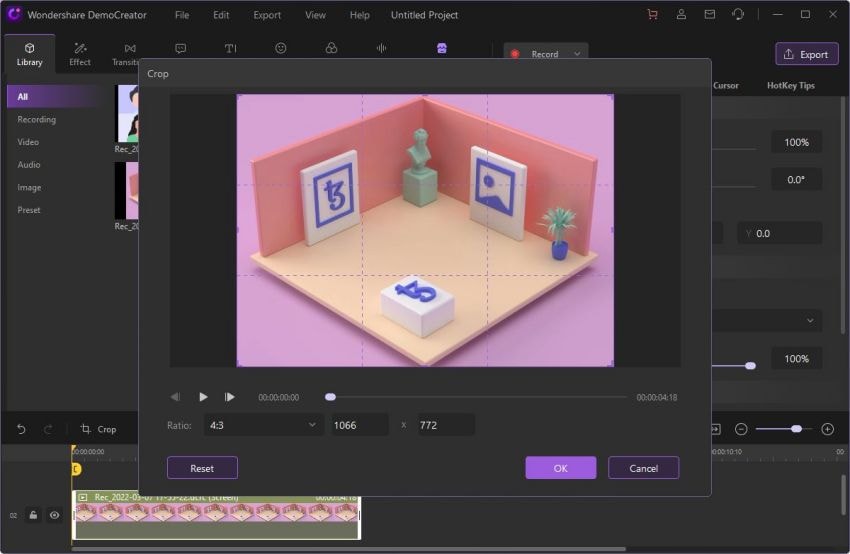Click the yellow timeline playhead marker
The image size is (850, 554).
(x=76, y=469)
